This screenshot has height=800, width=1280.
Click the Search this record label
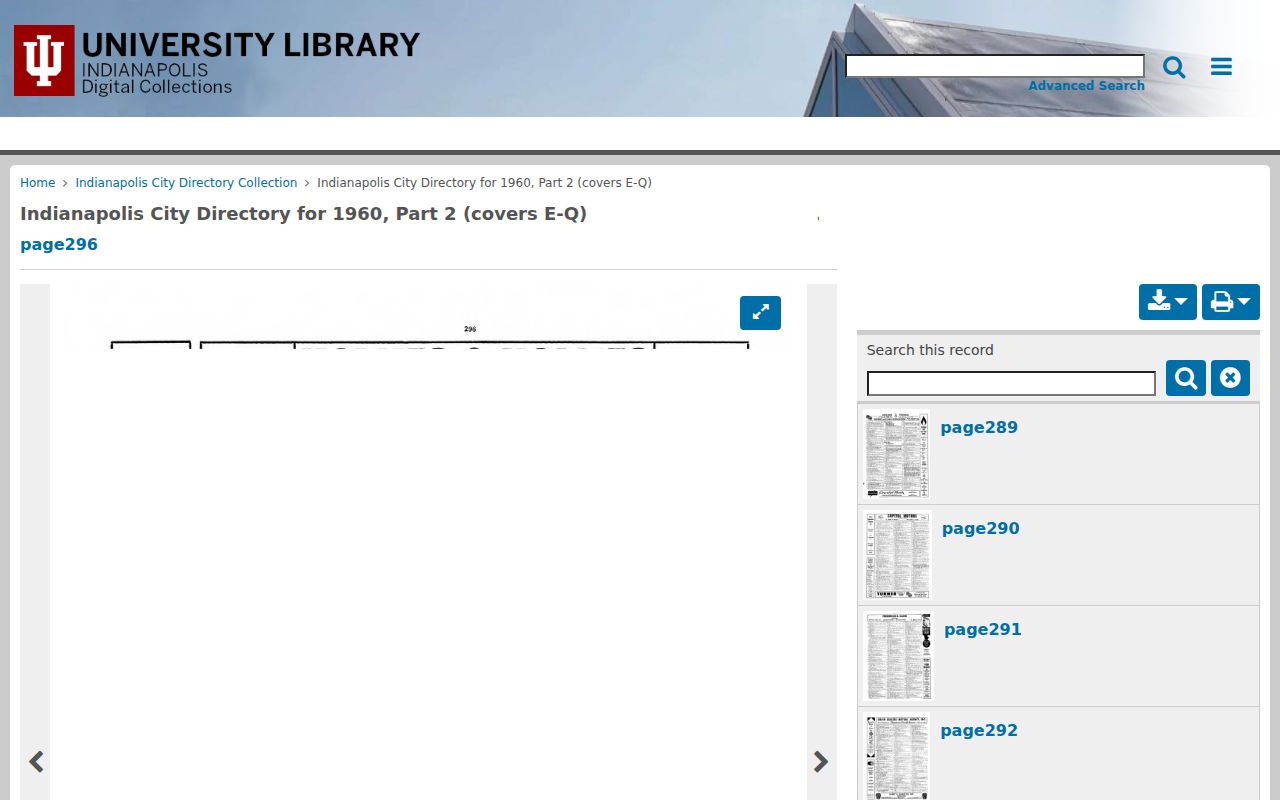click(930, 350)
